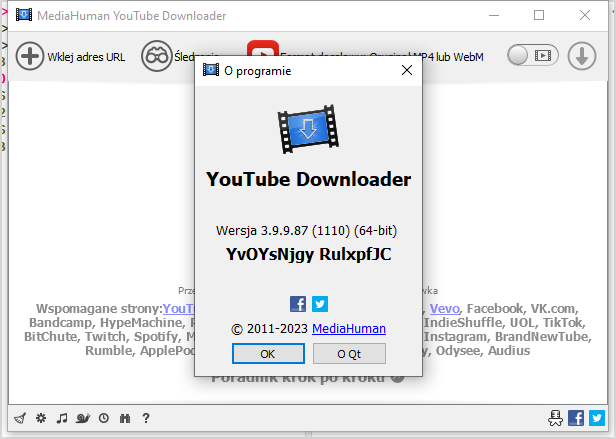Screen dimensions: 616x439
Task: Click the mascot figure icon at bottom right
Action: (555, 418)
